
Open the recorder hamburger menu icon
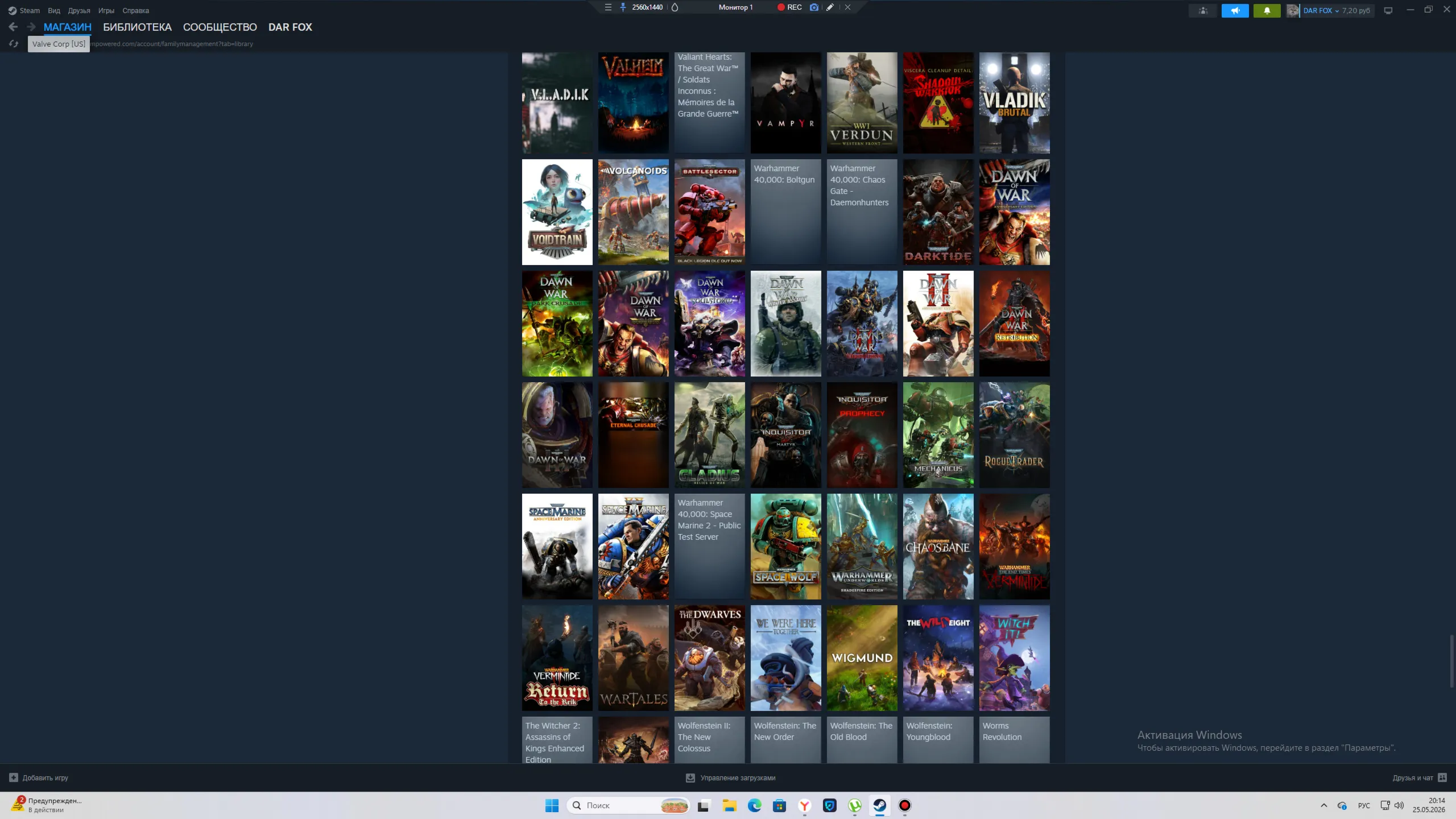tap(608, 7)
